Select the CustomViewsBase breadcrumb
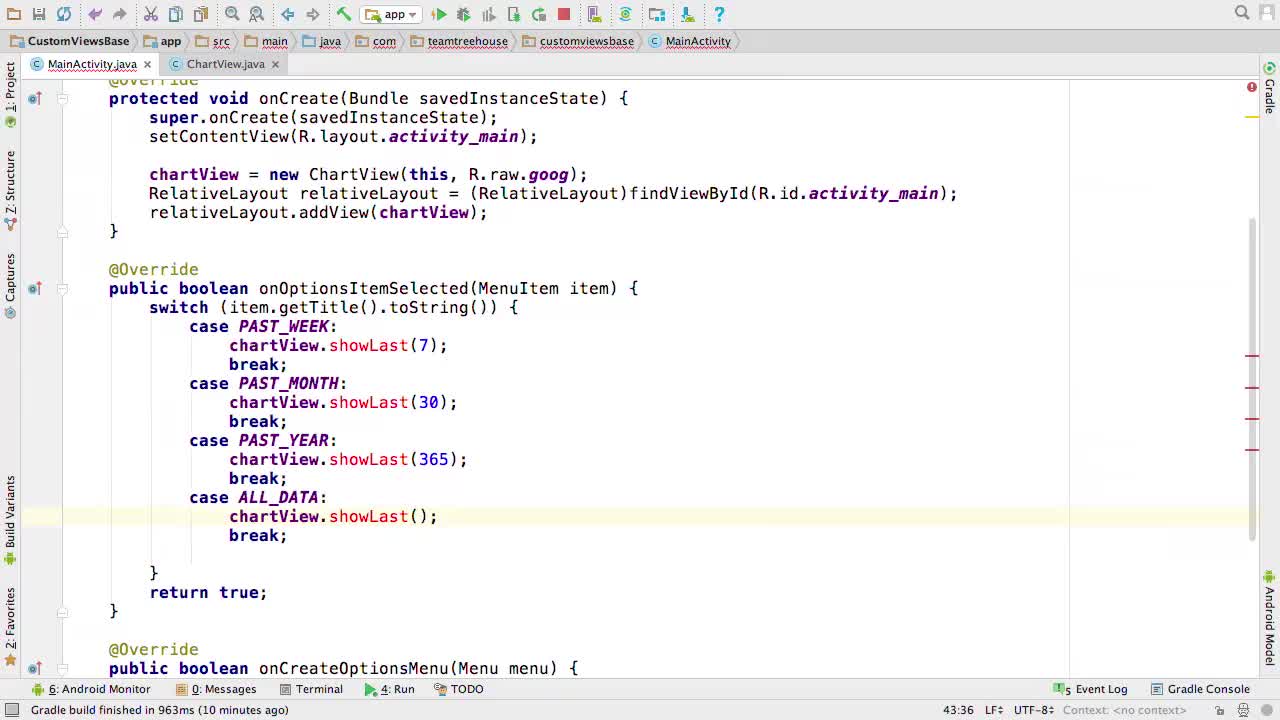Viewport: 1280px width, 720px height. pos(70,41)
